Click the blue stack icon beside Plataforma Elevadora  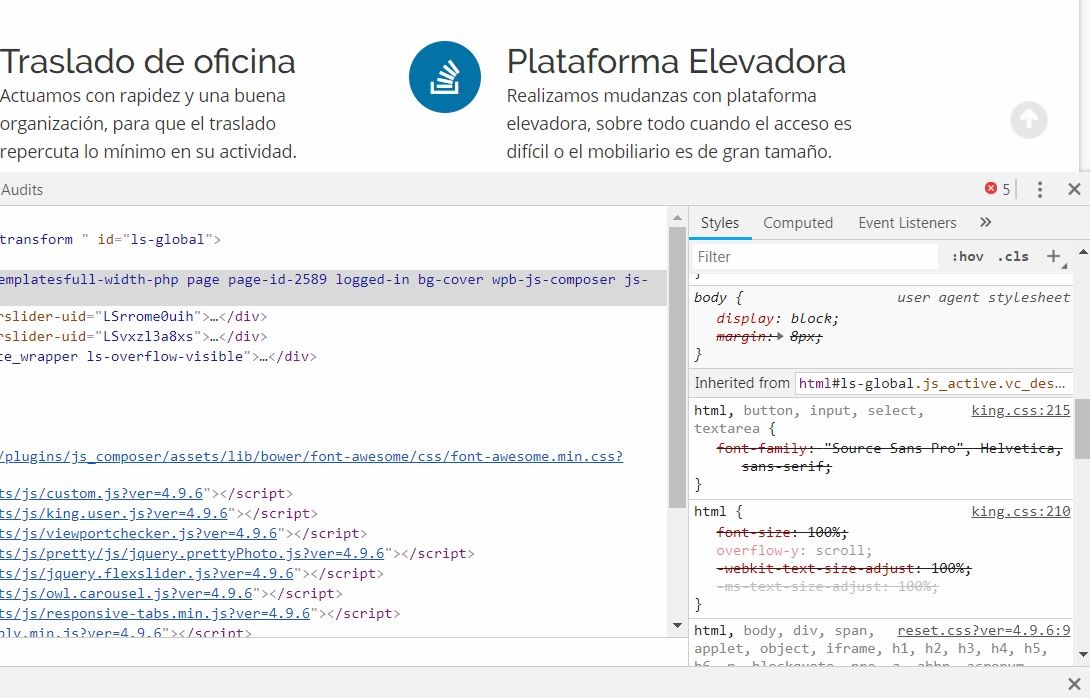pos(445,76)
